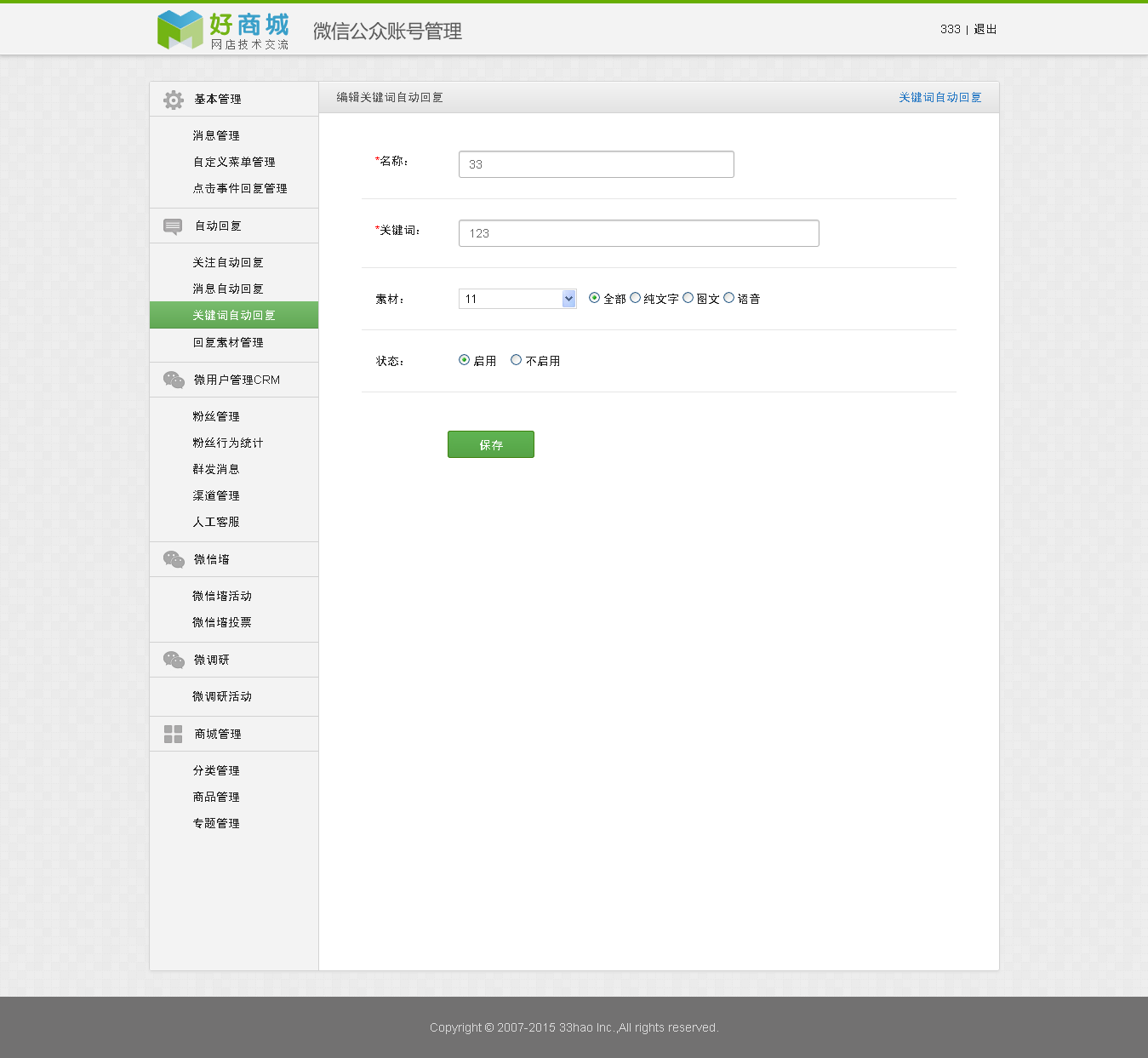Screen dimensions: 1148x1058
Task: Select the 图文 radio button
Action: click(688, 298)
